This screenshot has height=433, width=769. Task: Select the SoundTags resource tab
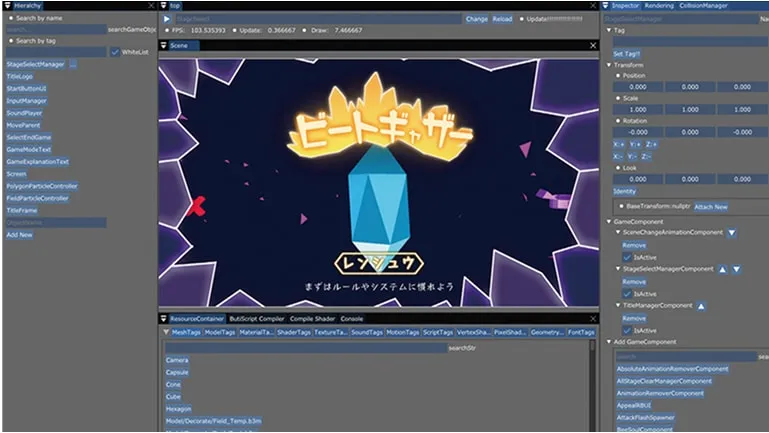click(x=366, y=332)
